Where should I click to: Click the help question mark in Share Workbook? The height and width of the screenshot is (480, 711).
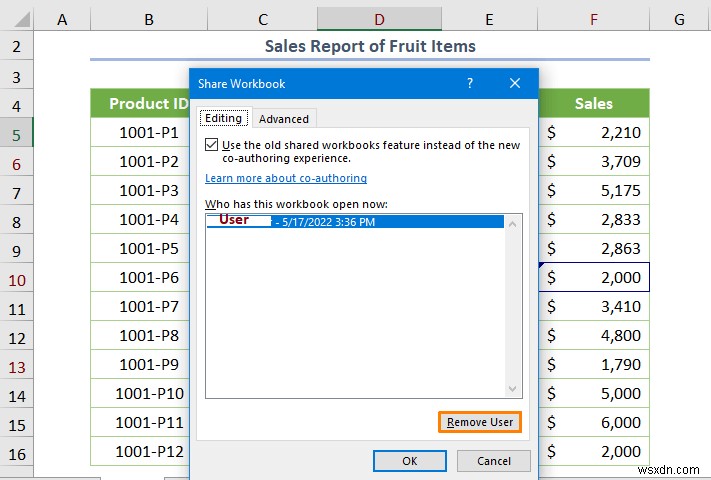pos(470,85)
